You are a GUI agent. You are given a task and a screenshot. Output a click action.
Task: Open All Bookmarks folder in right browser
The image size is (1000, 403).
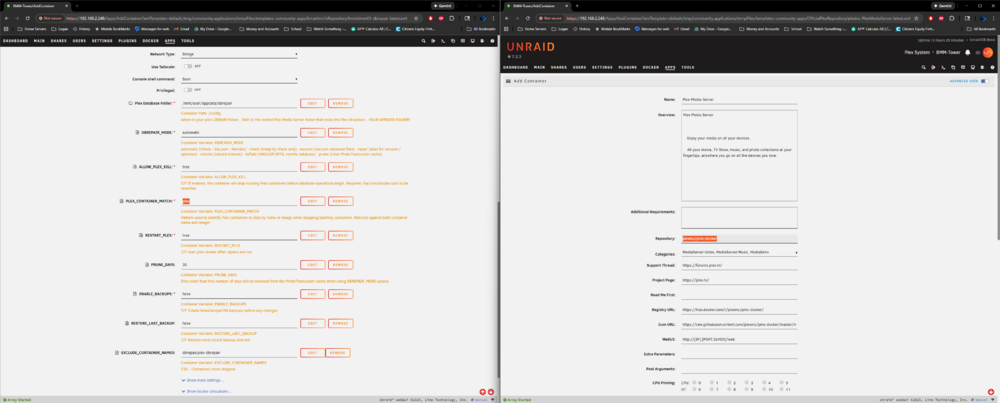pyautogui.click(x=981, y=29)
